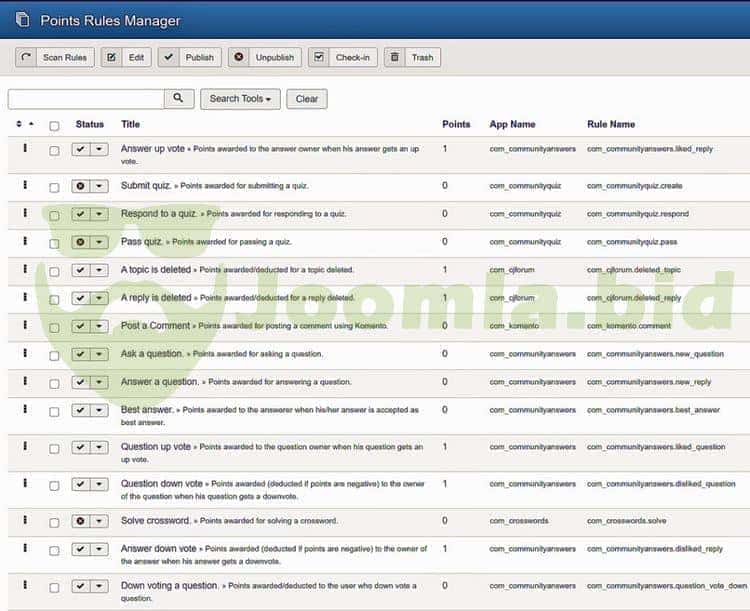
Task: Click the Edit pencil icon in toolbar
Action: [x=111, y=57]
